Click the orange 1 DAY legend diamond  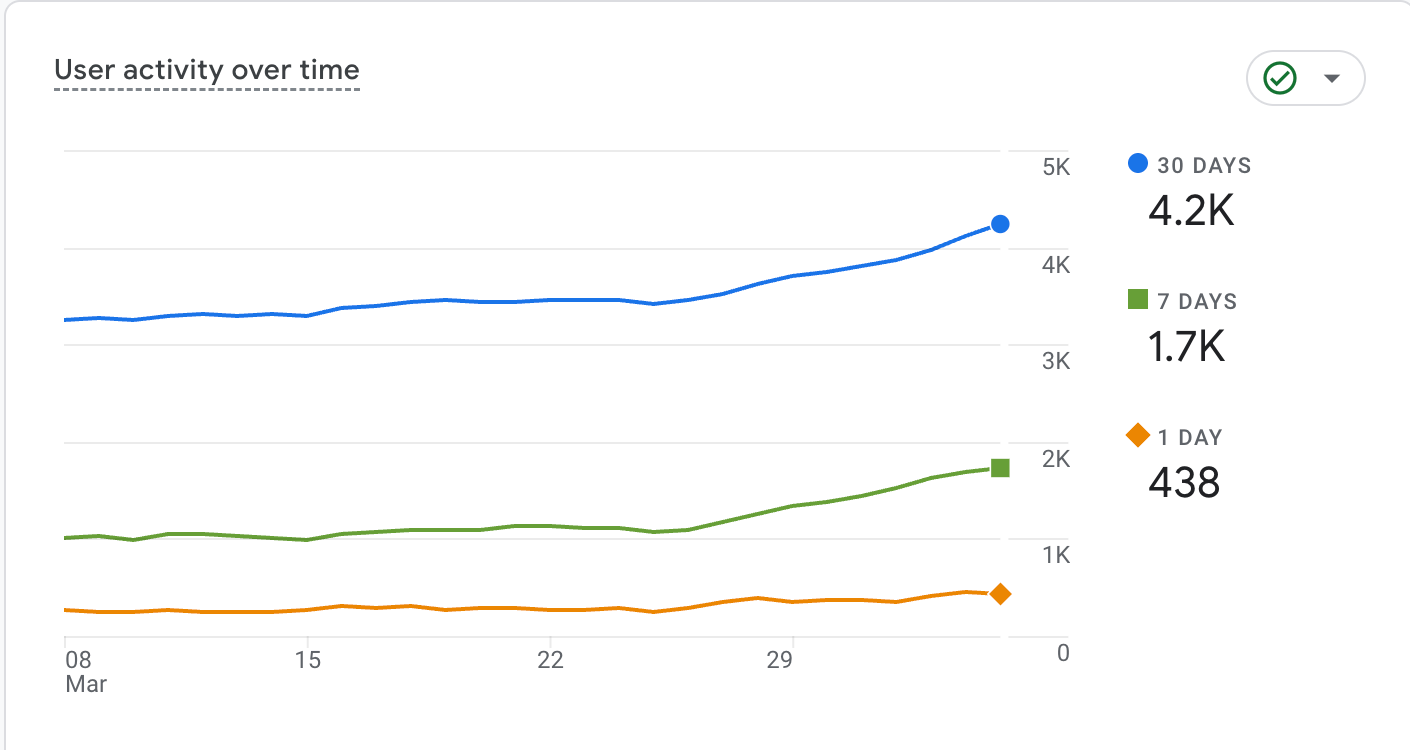pos(1138,435)
